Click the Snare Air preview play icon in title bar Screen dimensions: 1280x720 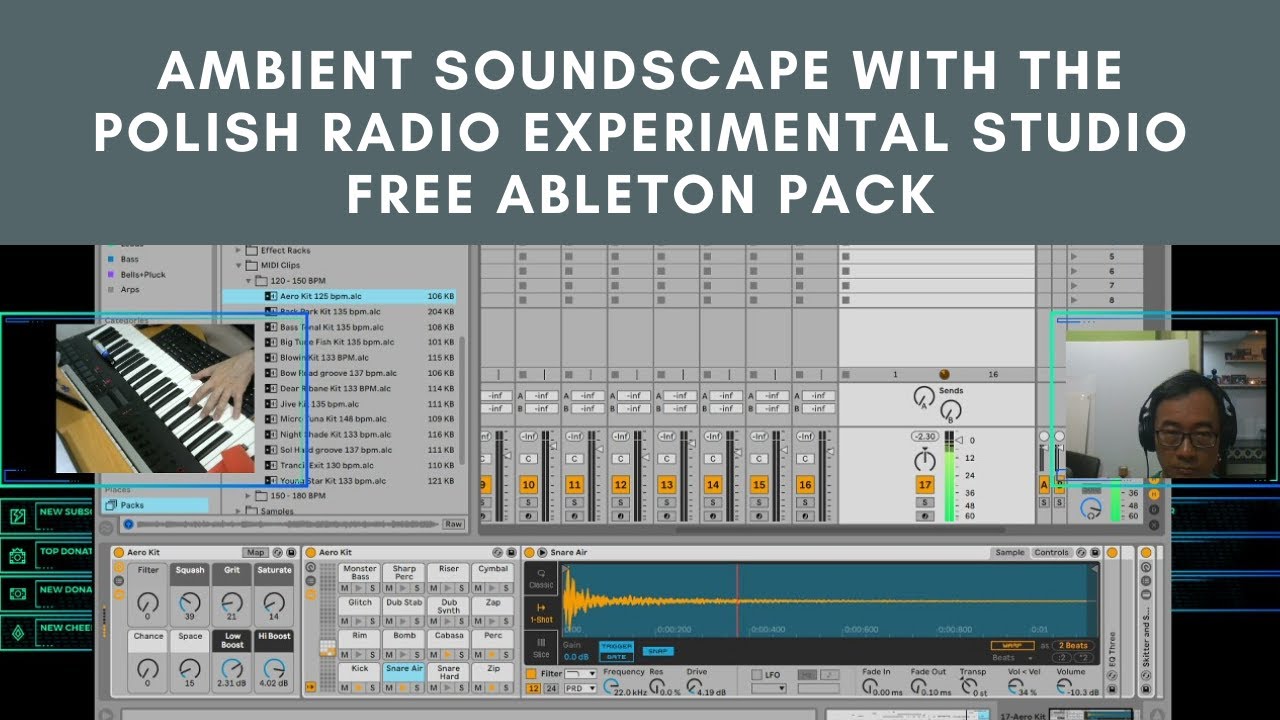(x=542, y=552)
